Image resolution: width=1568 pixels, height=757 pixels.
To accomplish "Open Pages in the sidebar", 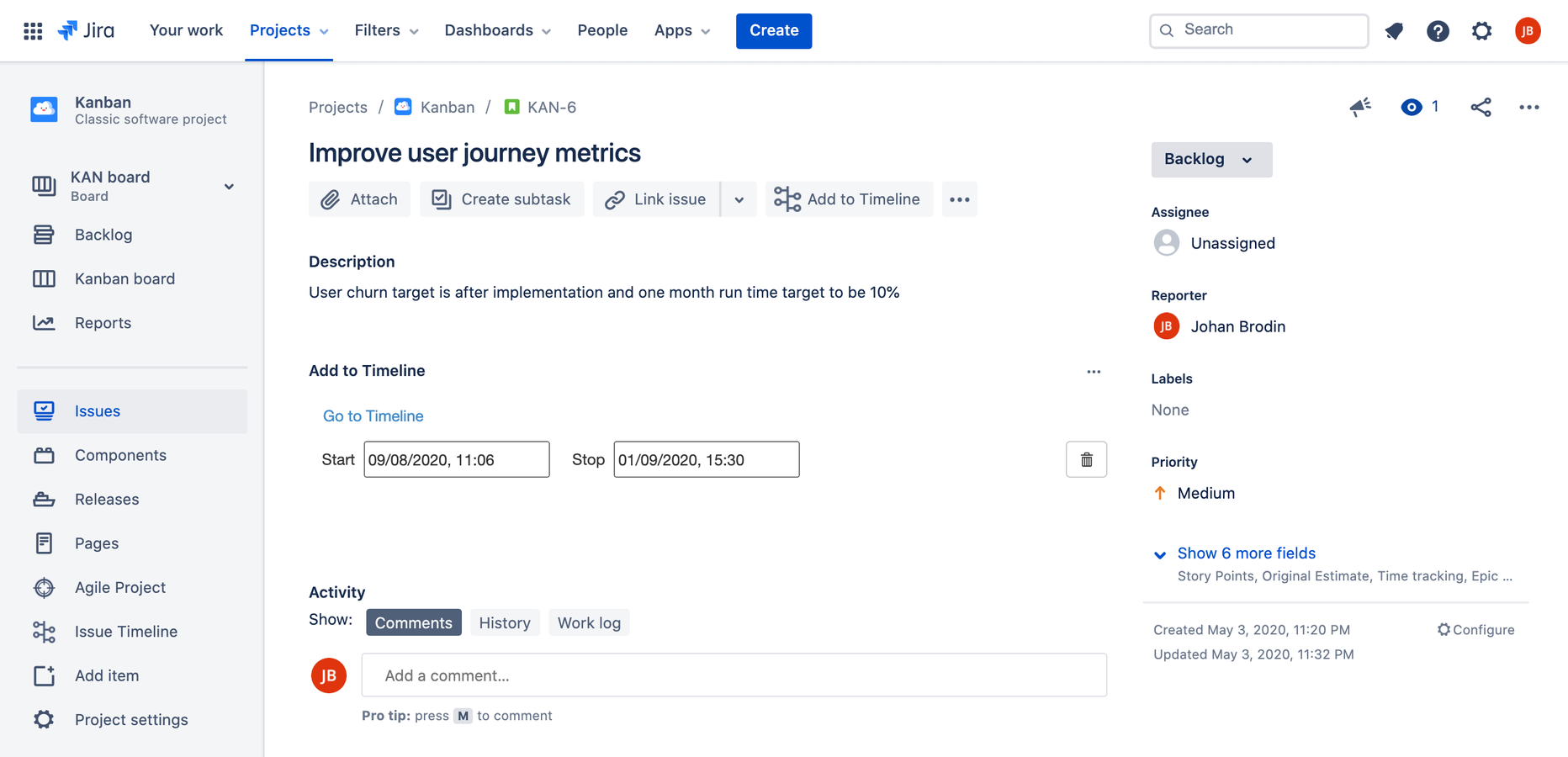I will click(x=132, y=543).
